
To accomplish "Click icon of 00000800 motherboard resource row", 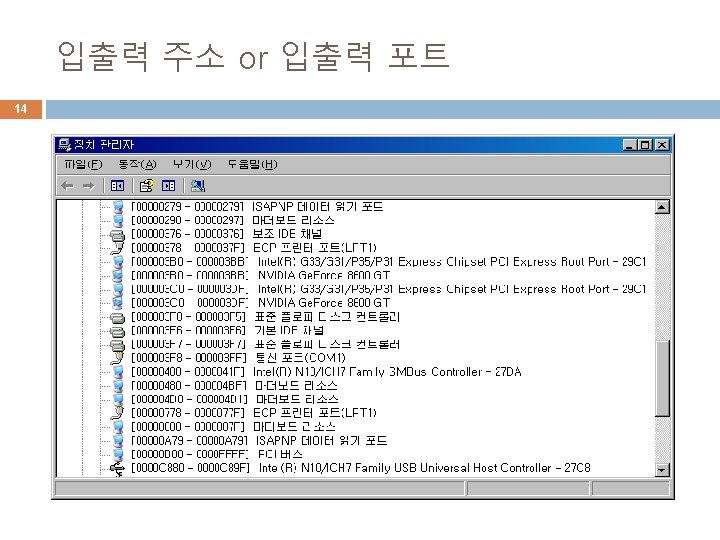I will coord(118,427).
